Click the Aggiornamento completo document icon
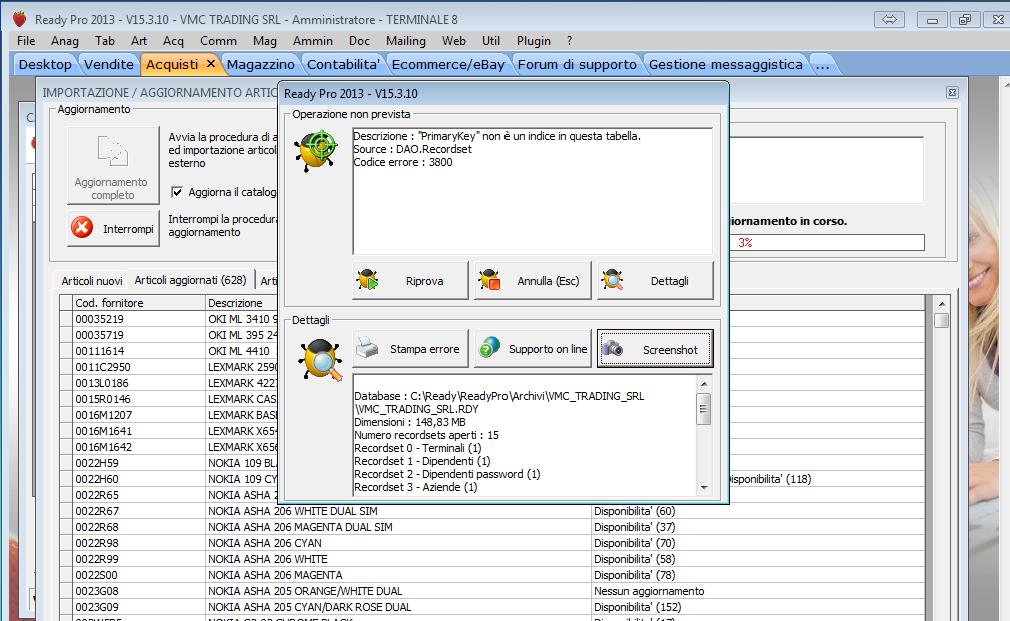Image resolution: width=1010 pixels, height=621 pixels. (x=113, y=151)
